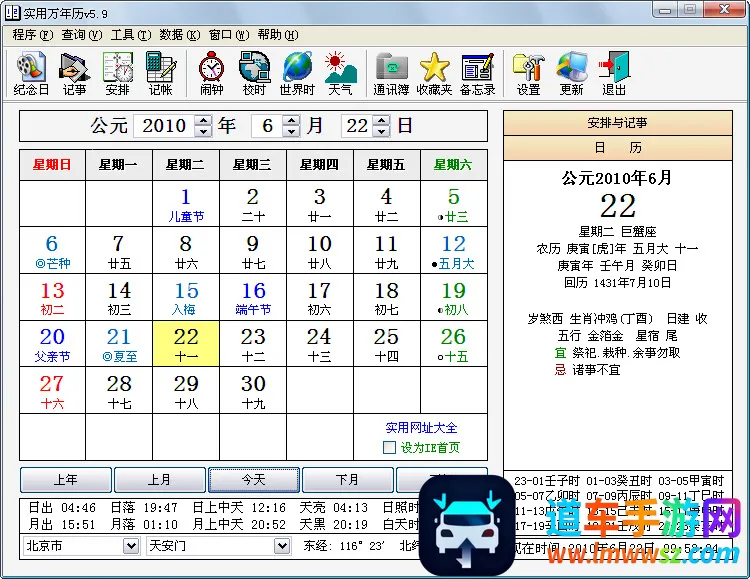The image size is (750, 579).
Task: Click the 今天 today button
Action: click(254, 480)
